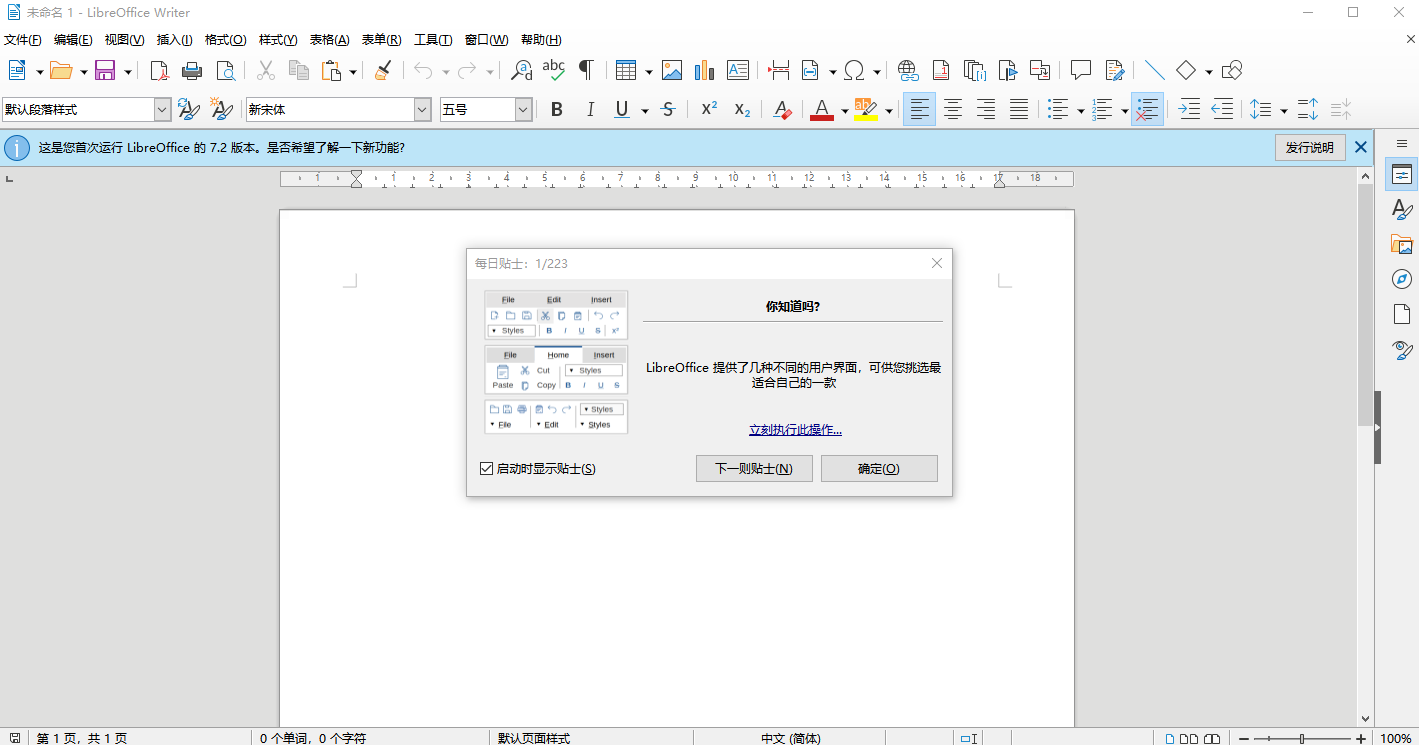Click the 发行说明 button

tap(1310, 147)
